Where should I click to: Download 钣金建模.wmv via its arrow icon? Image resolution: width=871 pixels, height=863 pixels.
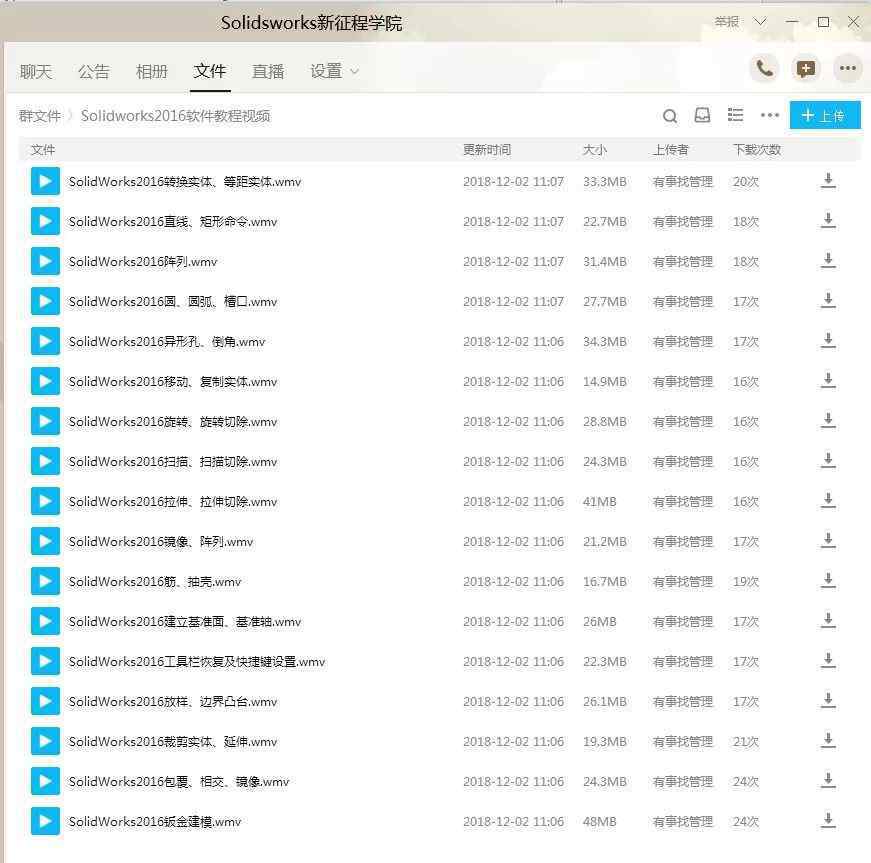828,820
